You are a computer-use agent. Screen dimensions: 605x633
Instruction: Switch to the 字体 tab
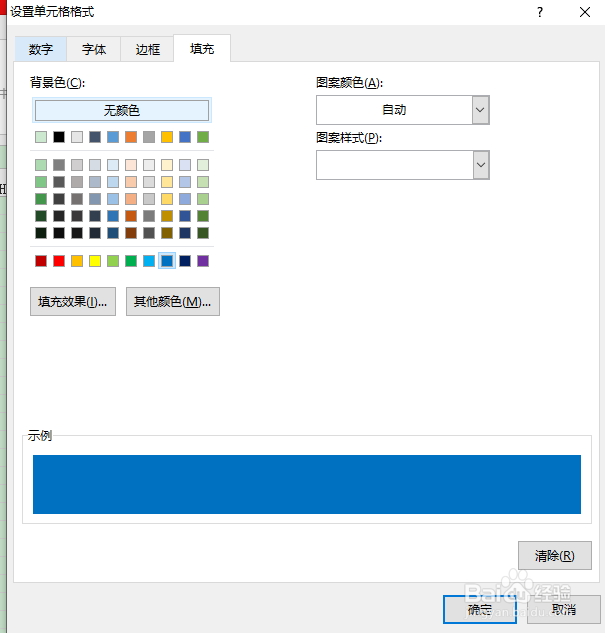(x=94, y=49)
